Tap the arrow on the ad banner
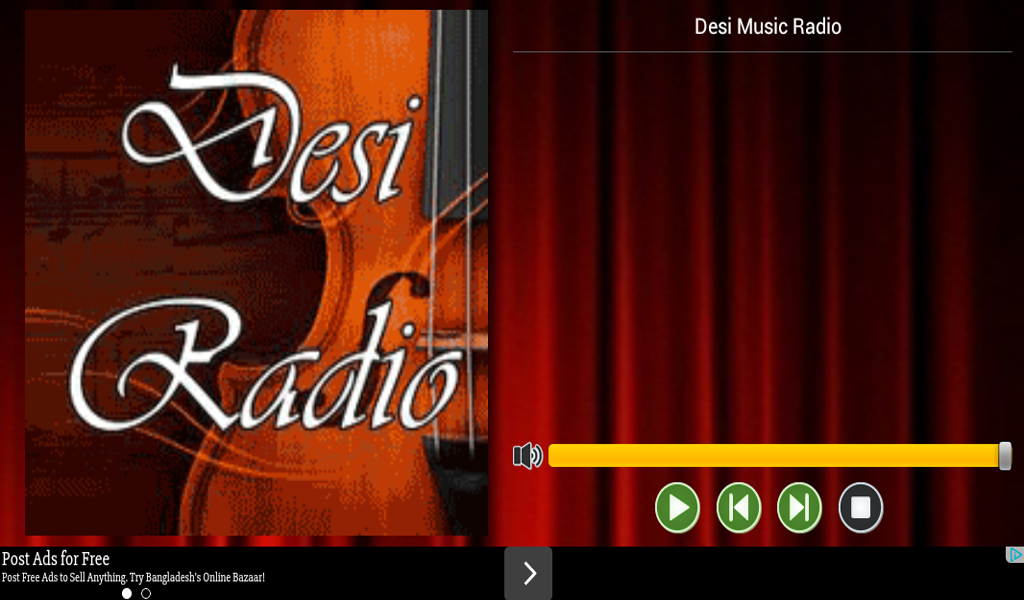This screenshot has width=1024, height=600. tap(528, 573)
